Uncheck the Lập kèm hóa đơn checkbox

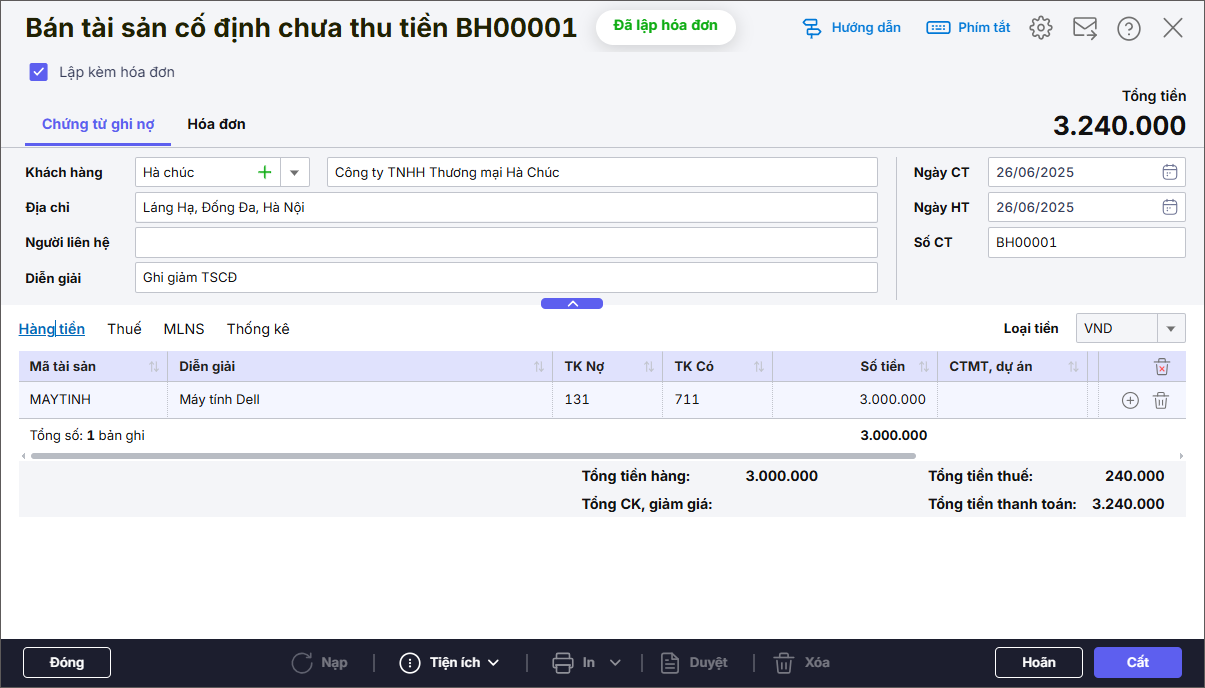click(x=39, y=72)
